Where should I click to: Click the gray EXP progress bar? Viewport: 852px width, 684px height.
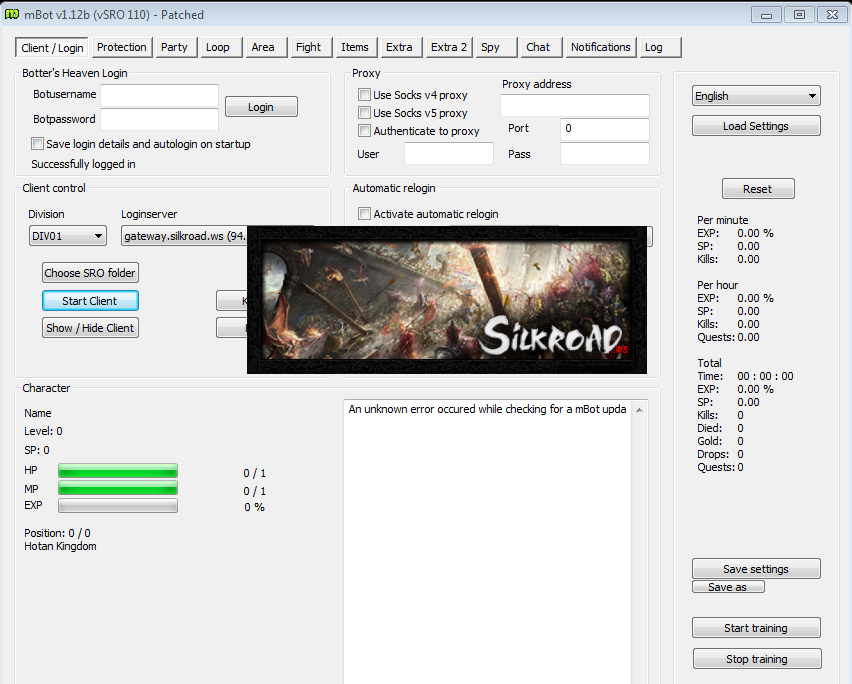(118, 506)
